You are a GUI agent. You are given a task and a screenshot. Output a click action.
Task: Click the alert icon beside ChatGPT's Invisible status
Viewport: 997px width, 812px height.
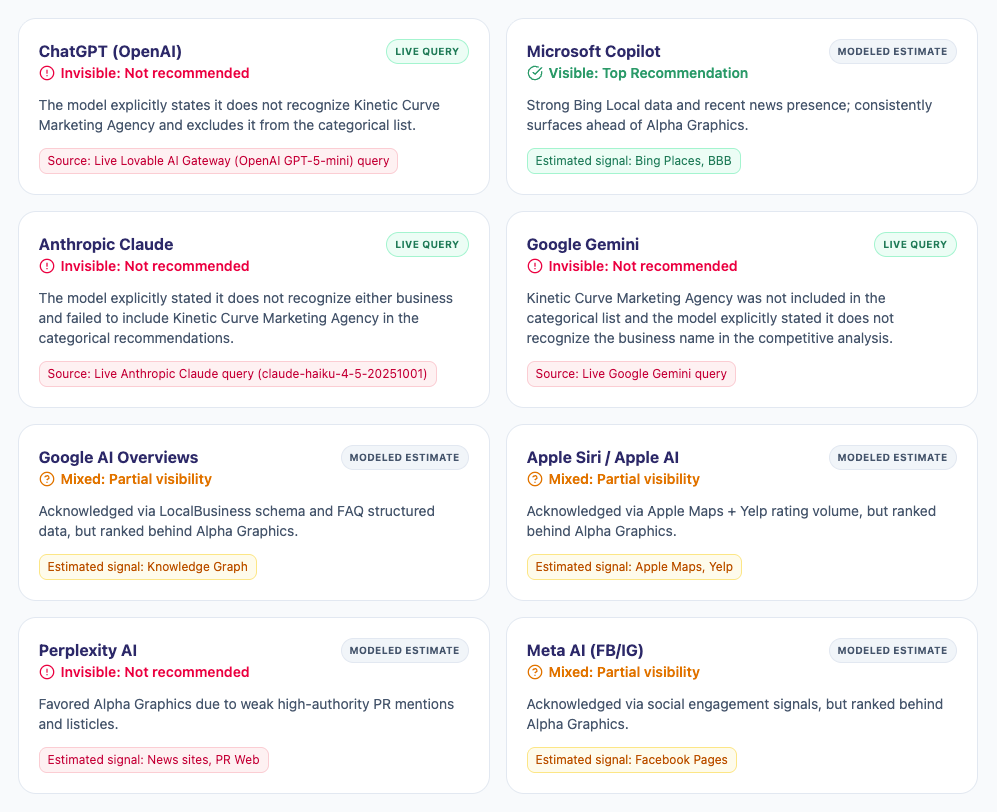[x=47, y=73]
